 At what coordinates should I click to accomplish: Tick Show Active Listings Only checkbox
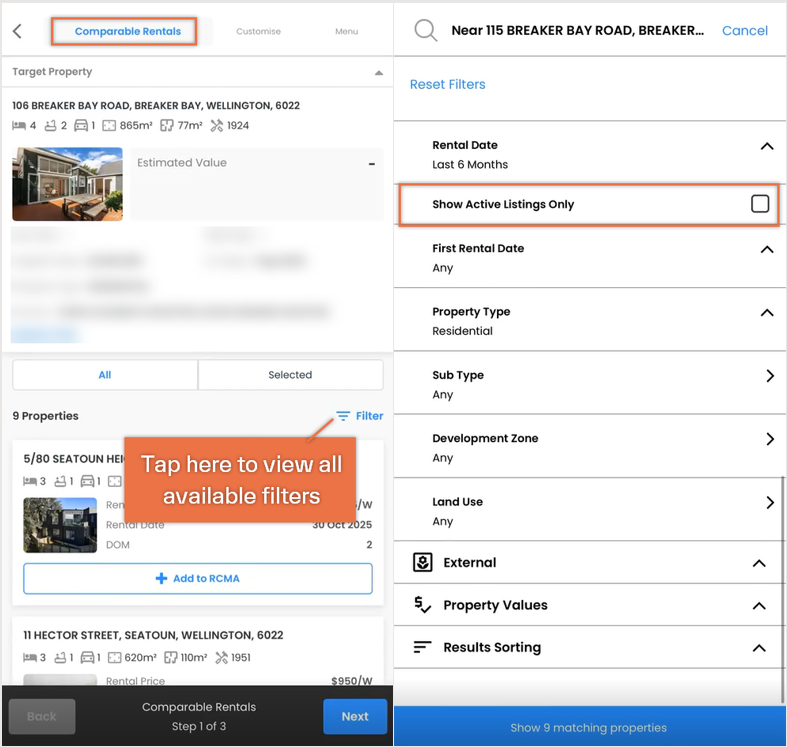pos(760,204)
